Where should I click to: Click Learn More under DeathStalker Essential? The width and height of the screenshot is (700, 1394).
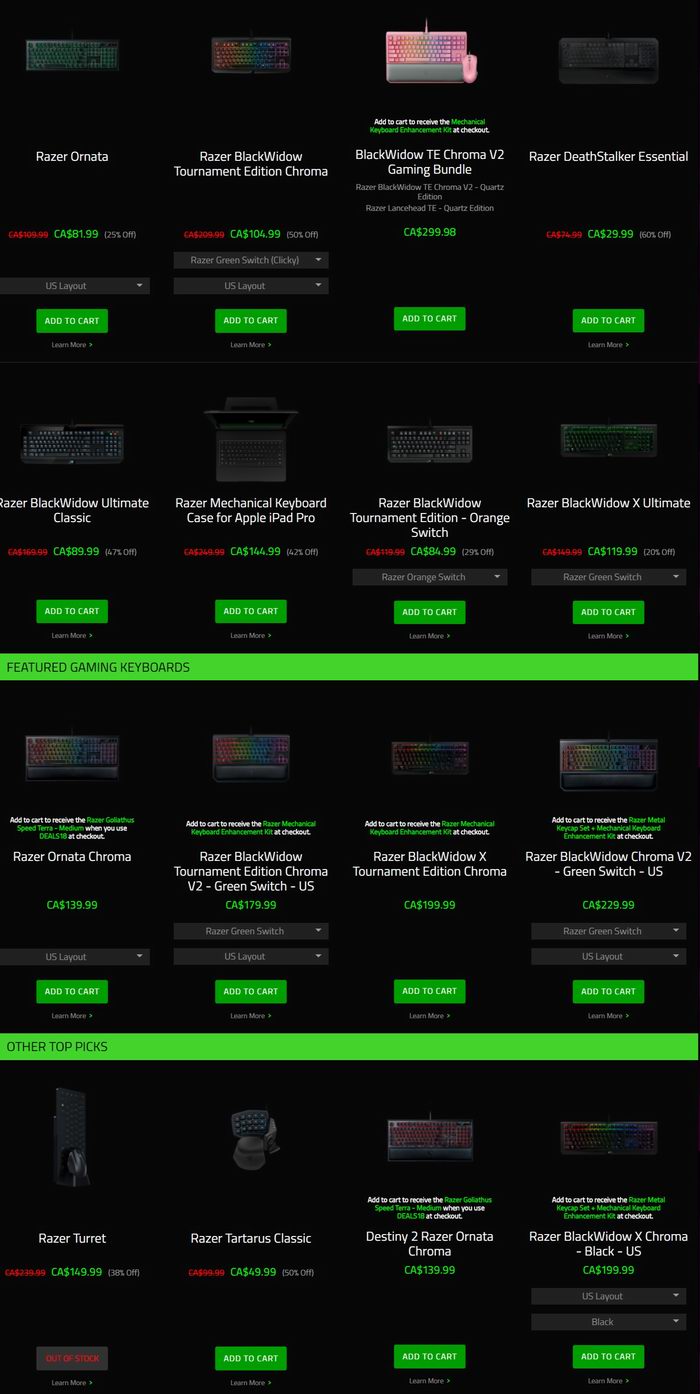[608, 345]
